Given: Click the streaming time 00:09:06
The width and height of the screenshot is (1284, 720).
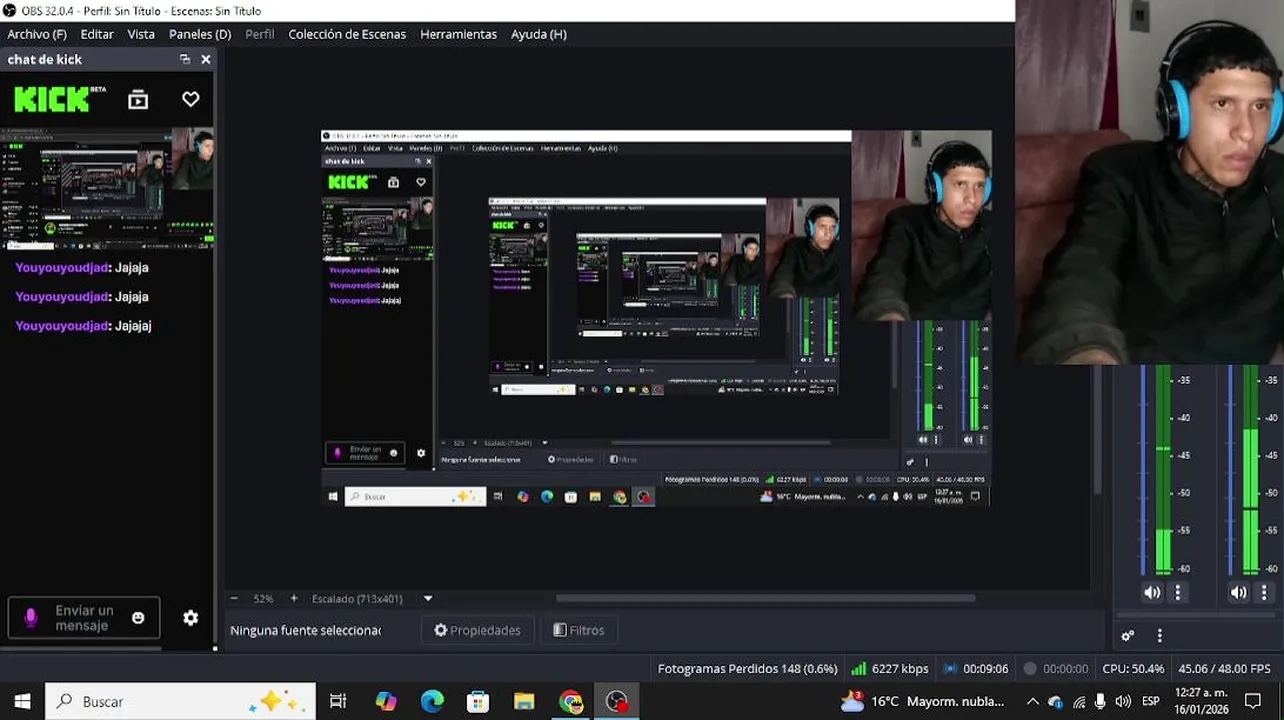Looking at the screenshot, I should [x=975, y=669].
